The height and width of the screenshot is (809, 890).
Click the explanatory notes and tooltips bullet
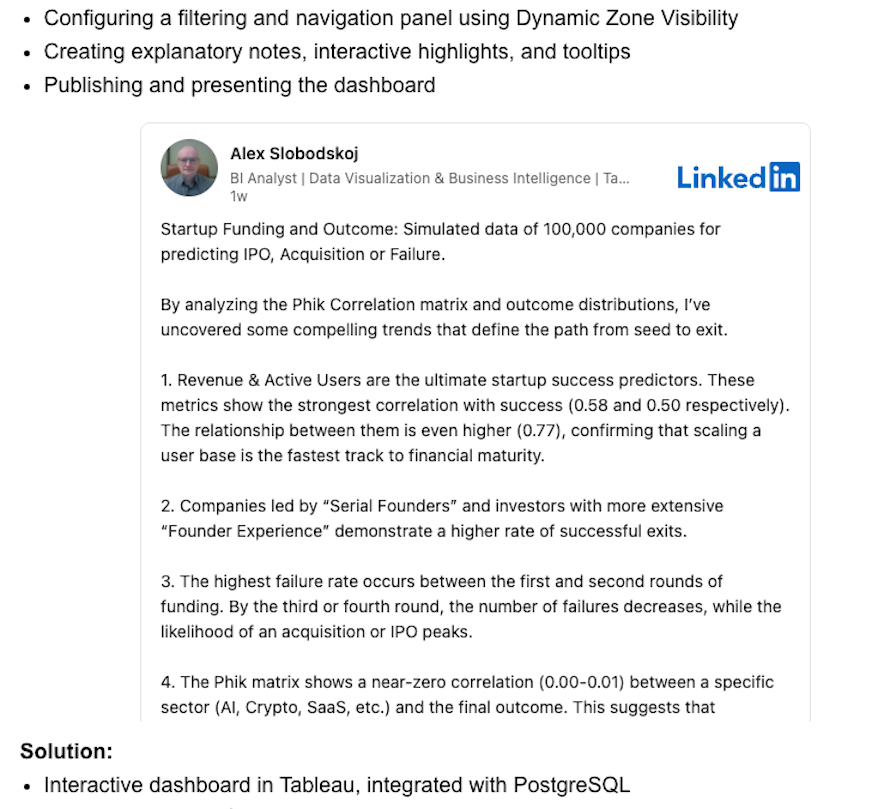[337, 51]
